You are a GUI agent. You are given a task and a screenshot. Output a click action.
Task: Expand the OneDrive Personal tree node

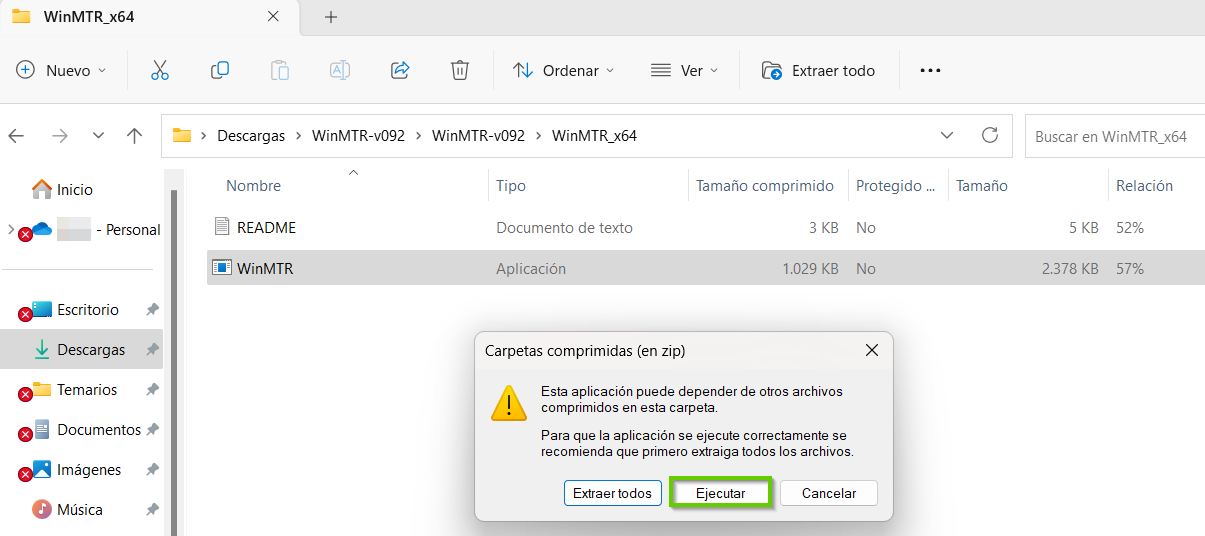click(11, 229)
